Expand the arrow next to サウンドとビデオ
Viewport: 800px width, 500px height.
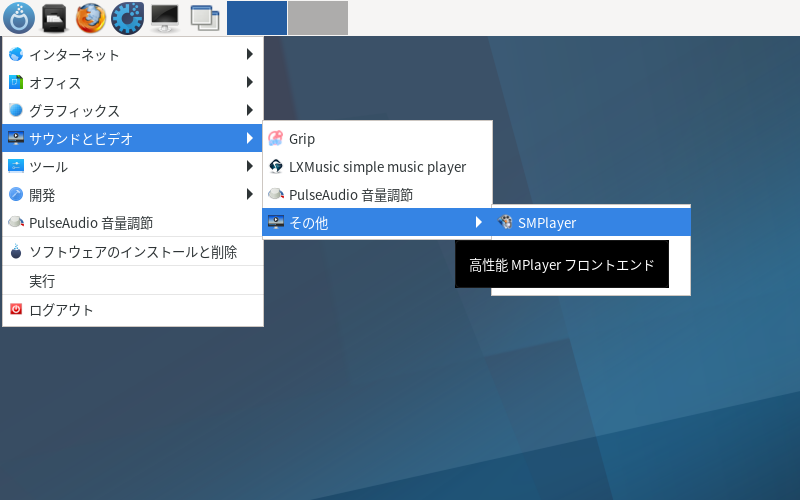pos(249,138)
